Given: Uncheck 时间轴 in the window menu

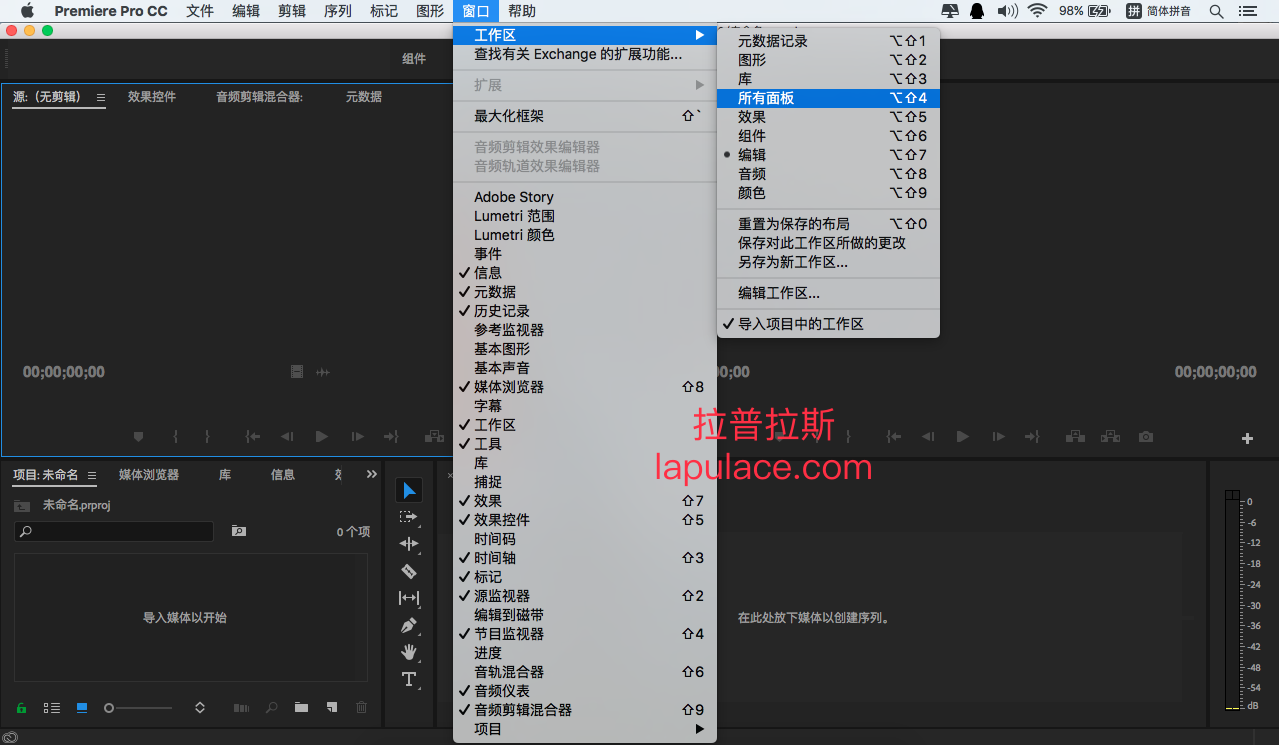Looking at the screenshot, I should (x=585, y=558).
